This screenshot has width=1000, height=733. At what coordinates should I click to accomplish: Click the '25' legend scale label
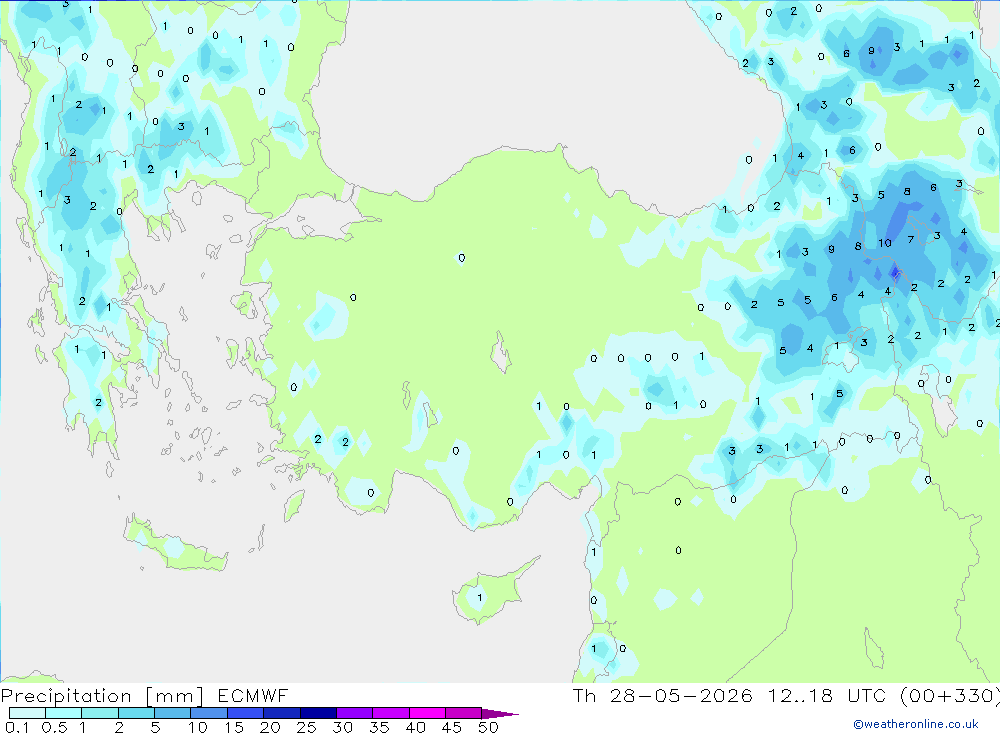coord(306,727)
